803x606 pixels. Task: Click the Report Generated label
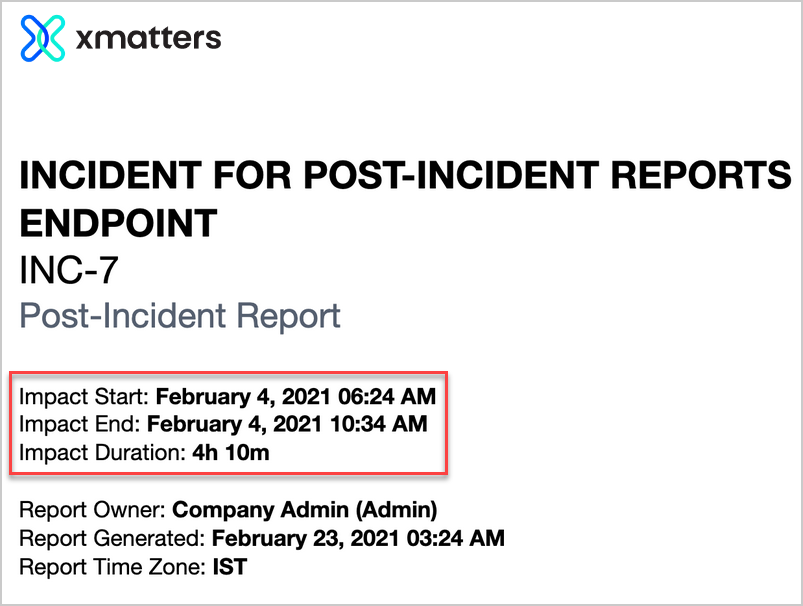click(112, 538)
